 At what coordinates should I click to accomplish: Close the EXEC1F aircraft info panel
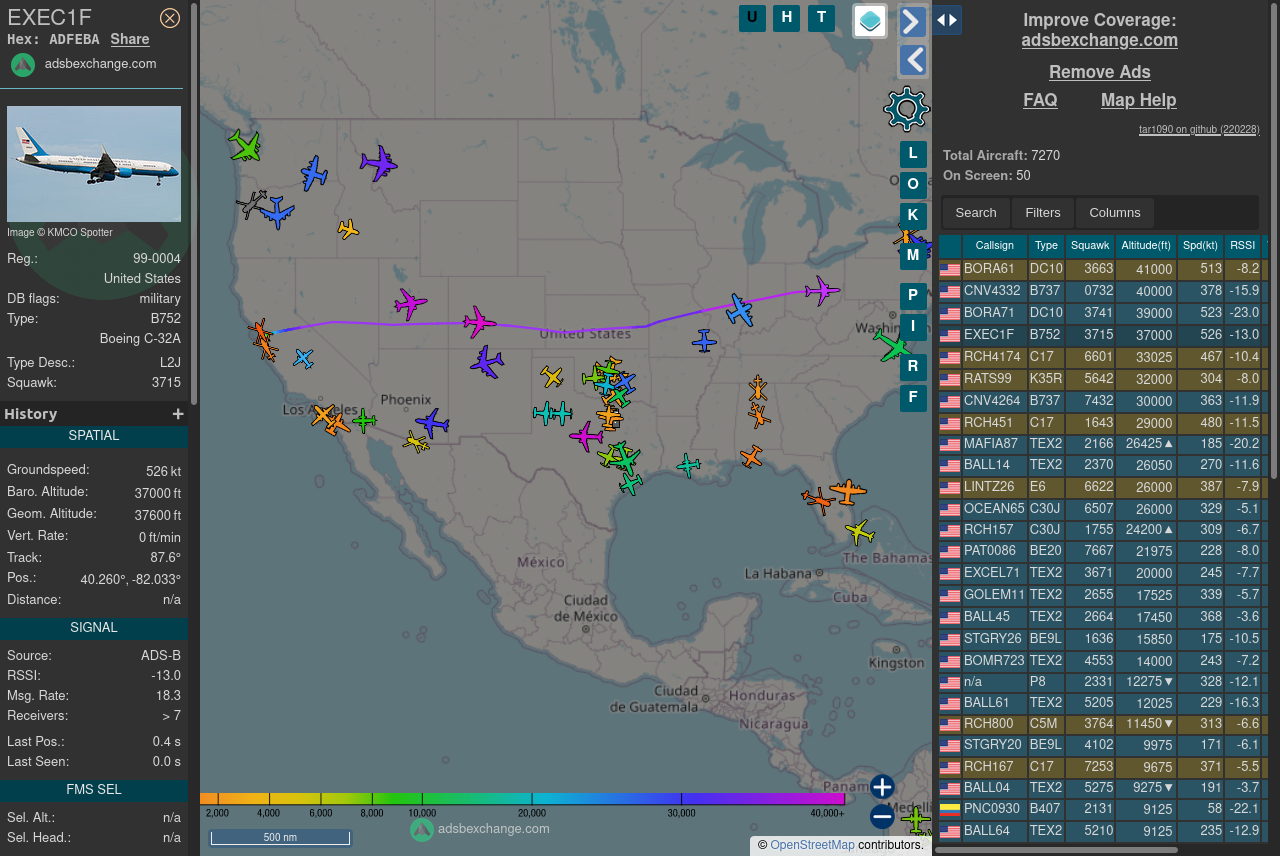170,18
